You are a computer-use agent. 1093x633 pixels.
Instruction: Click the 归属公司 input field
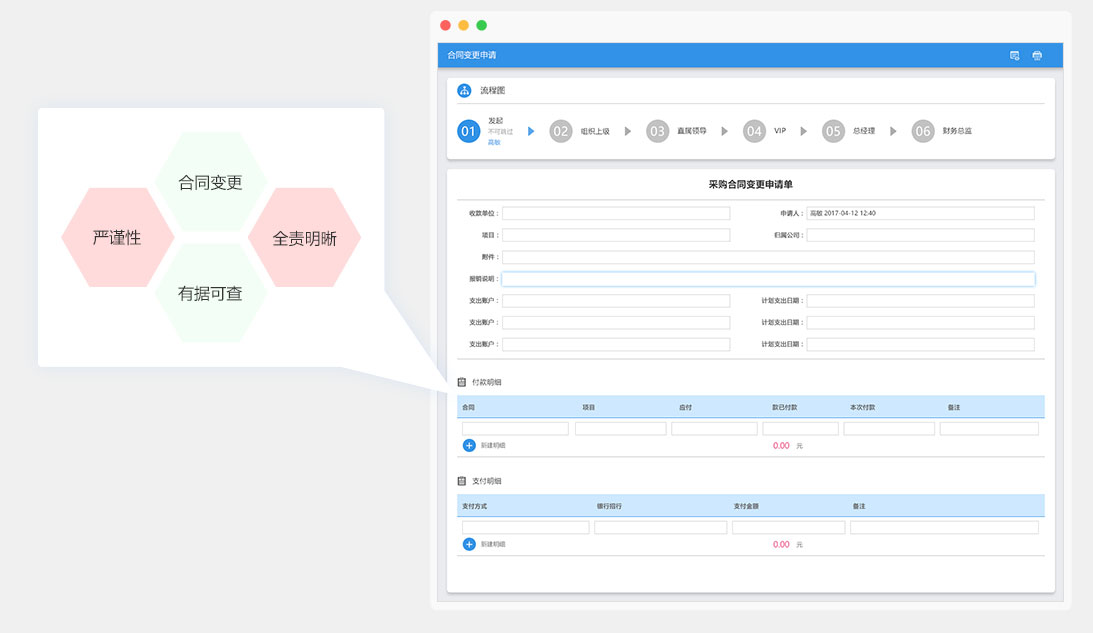click(x=920, y=235)
